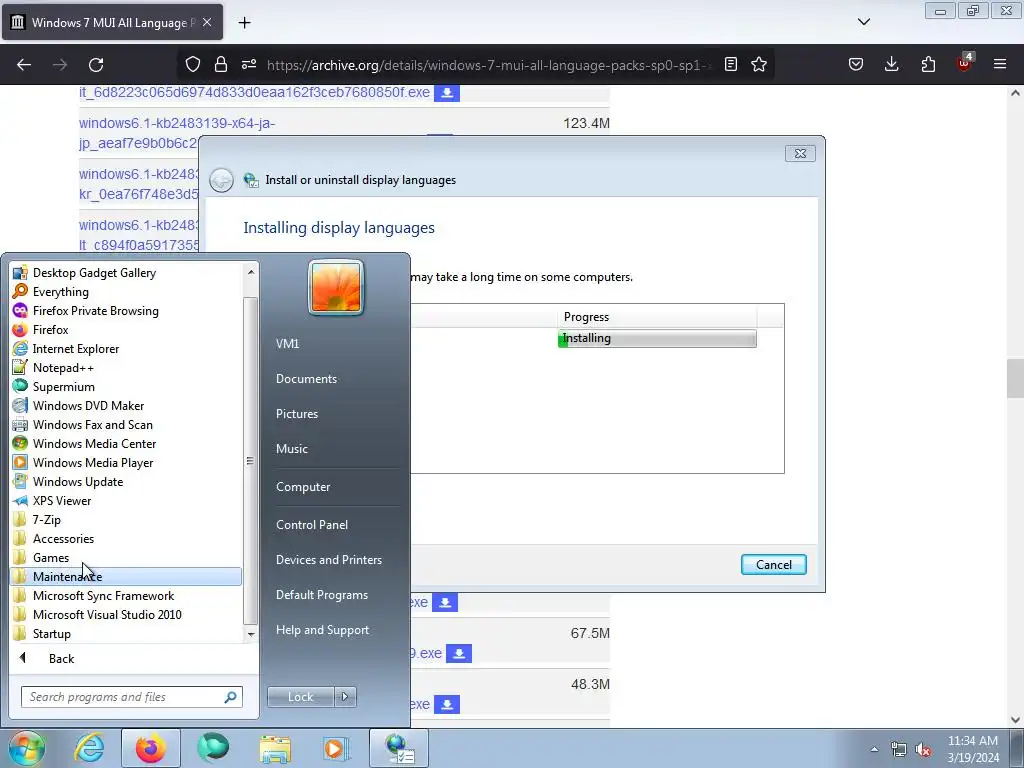This screenshot has height=768, width=1024.
Task: Open a new Firefox tab
Action: 244,23
